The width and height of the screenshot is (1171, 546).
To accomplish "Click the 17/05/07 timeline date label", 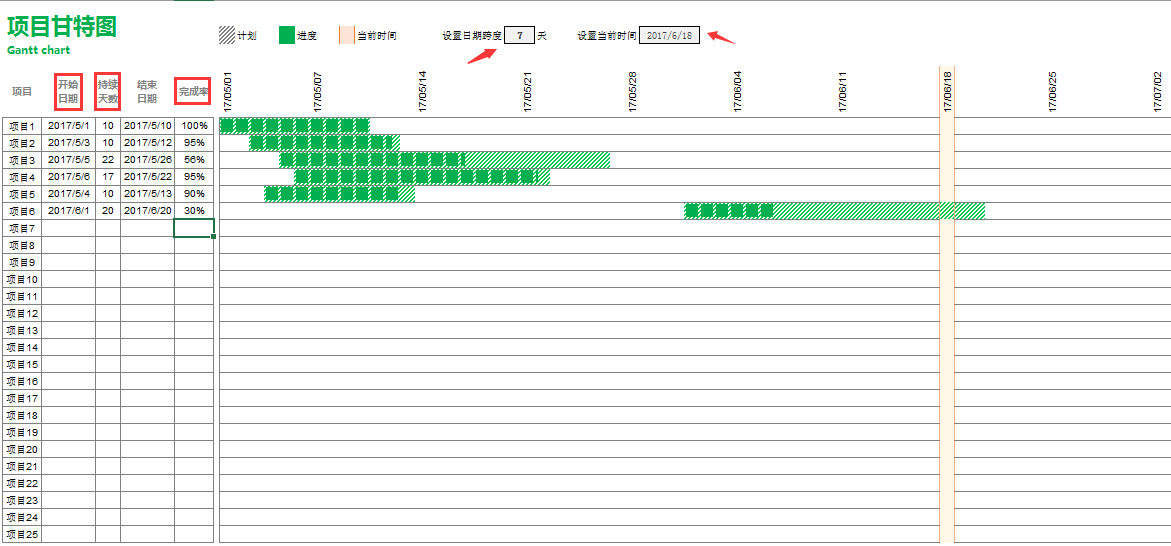I will (317, 93).
